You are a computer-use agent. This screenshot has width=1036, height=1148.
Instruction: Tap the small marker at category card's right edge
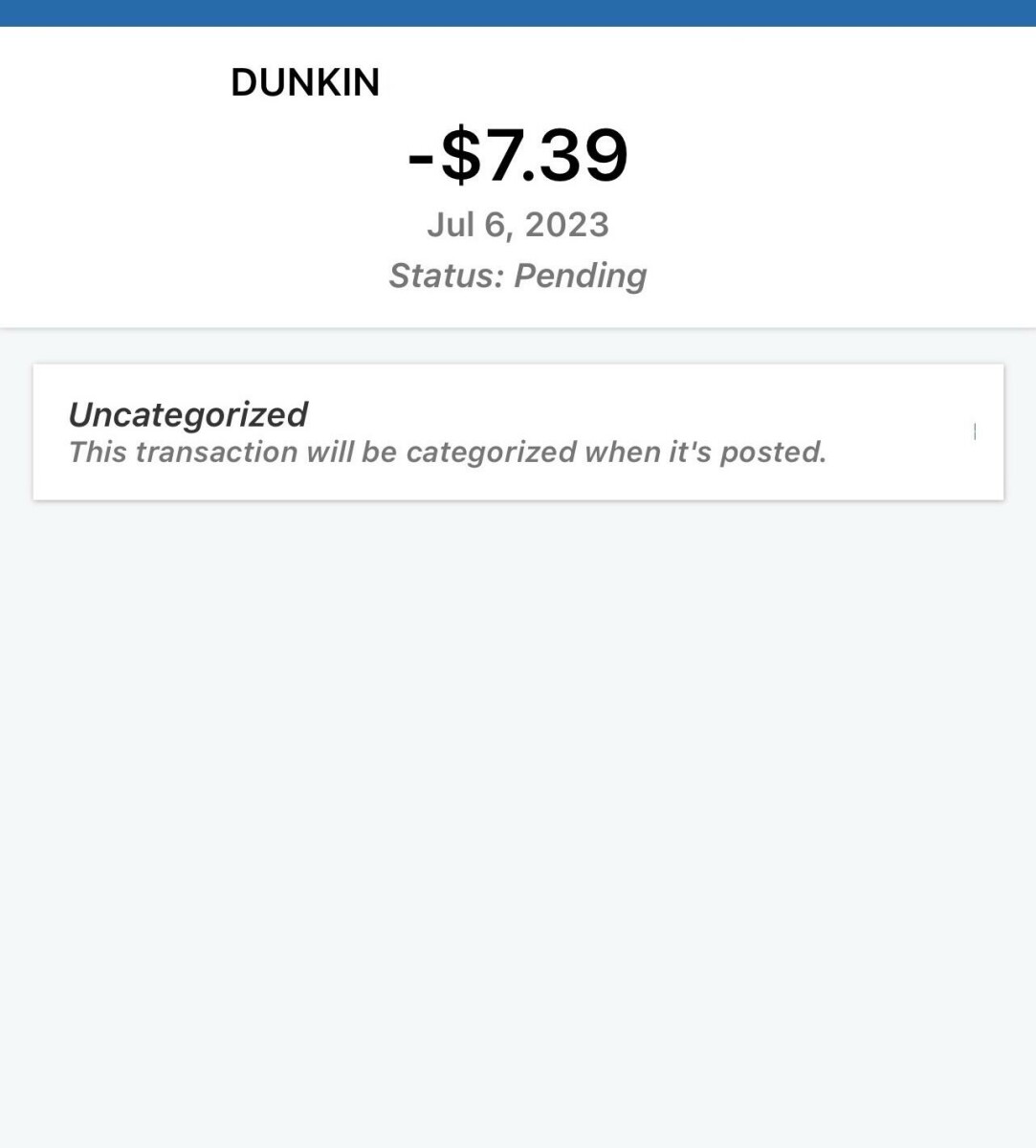pos(974,431)
